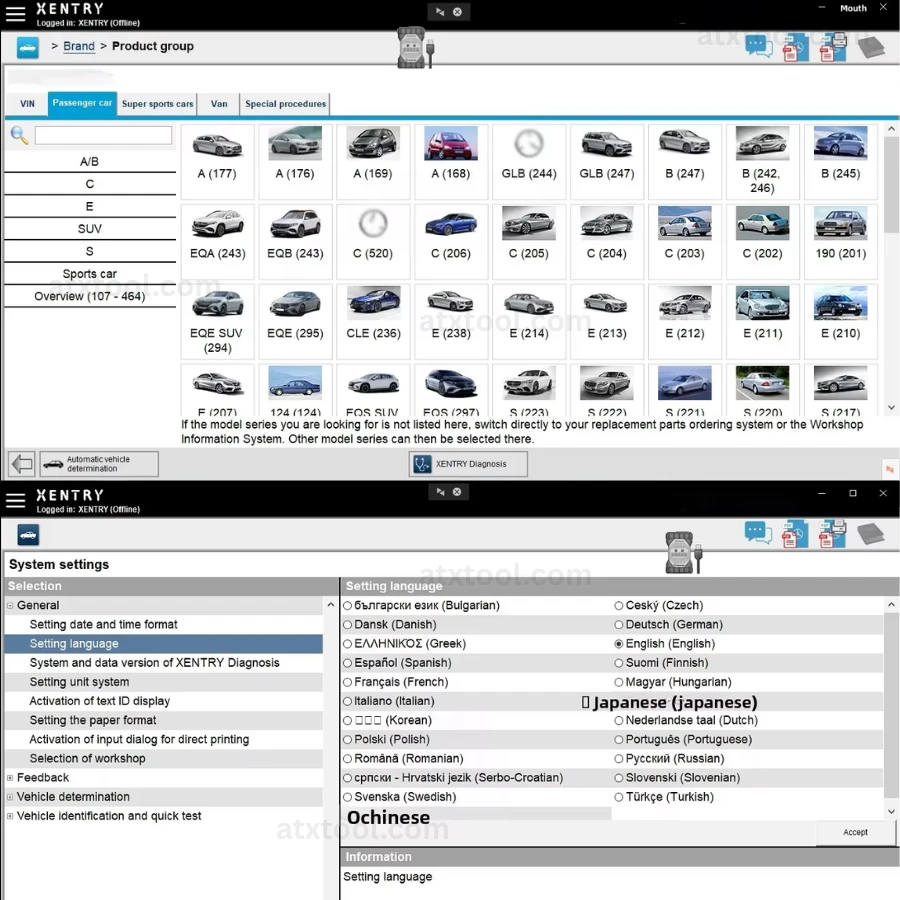The height and width of the screenshot is (900, 900).
Task: Click PDF print icon in settings window toolbar
Action: 833,534
